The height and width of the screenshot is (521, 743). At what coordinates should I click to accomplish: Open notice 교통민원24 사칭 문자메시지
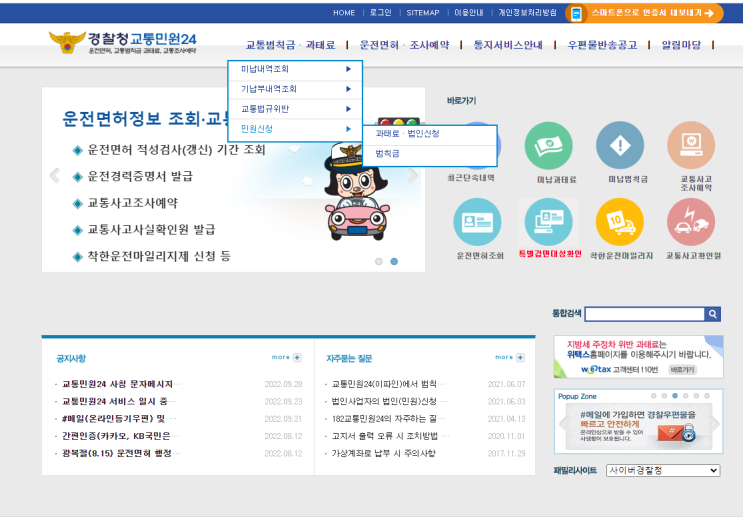pos(121,384)
